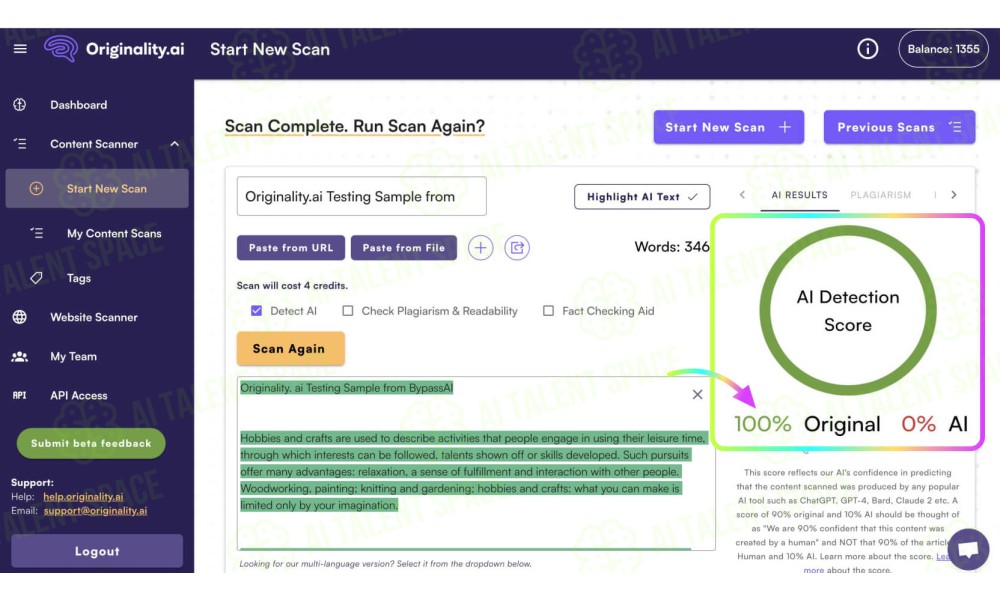Viewport: 1000px width, 600px height.
Task: Uncheck the Detect AI checkbox
Action: coord(256,311)
